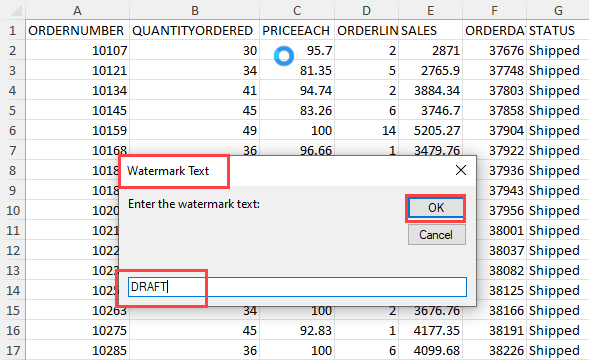The height and width of the screenshot is (360, 589).
Task: Click the PRICEEACH header cell
Action: point(297,30)
